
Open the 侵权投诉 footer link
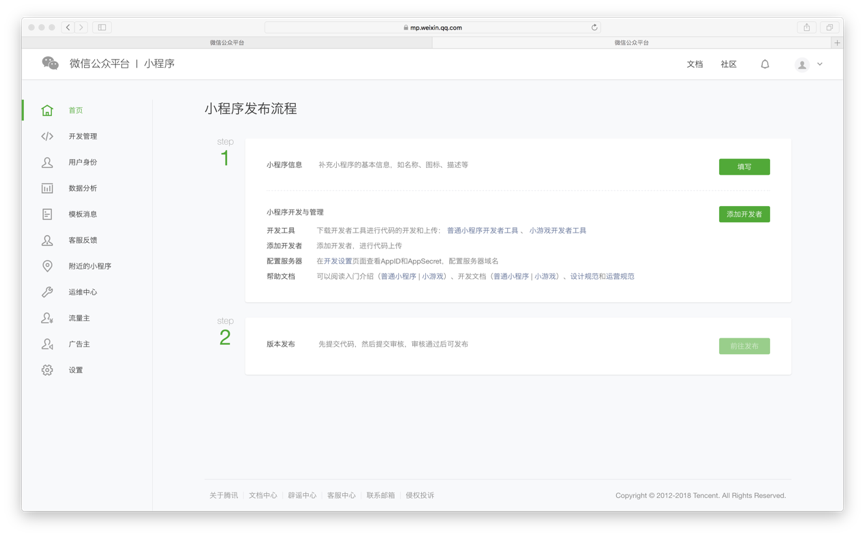click(420, 495)
